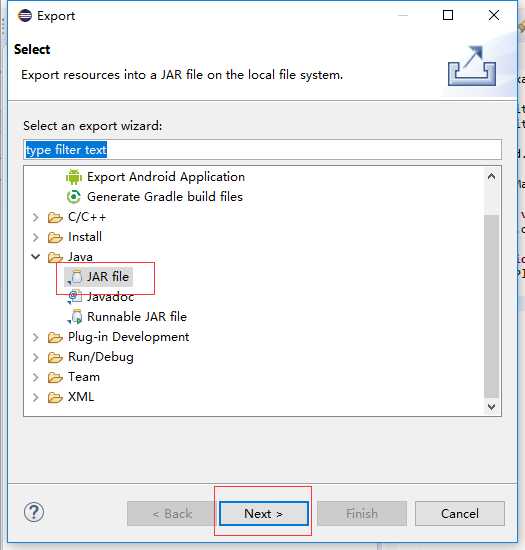Expand the C/C++ category
Screen dimensions: 525x550
click(x=35, y=217)
